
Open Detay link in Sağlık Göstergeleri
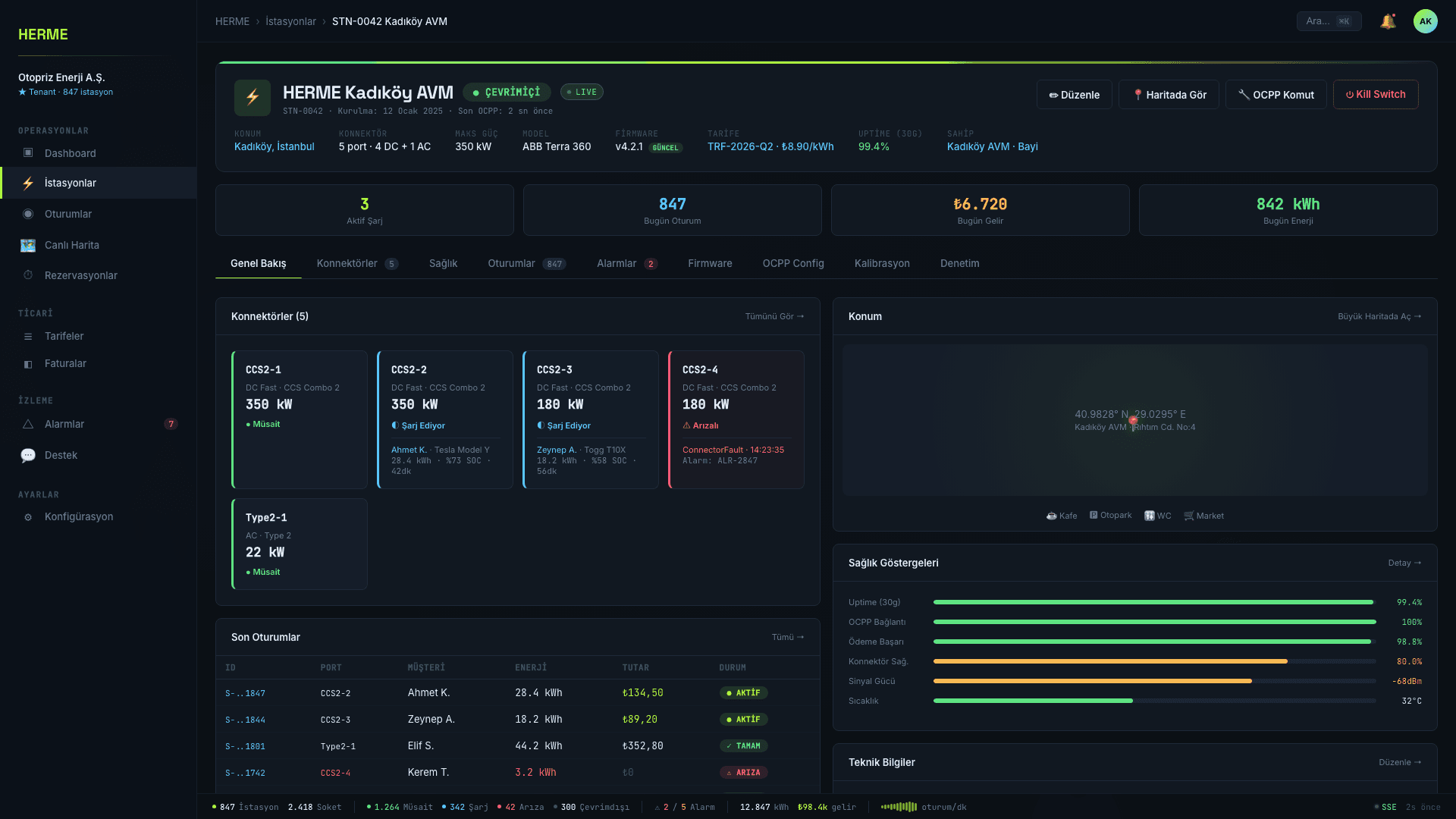pos(1404,563)
